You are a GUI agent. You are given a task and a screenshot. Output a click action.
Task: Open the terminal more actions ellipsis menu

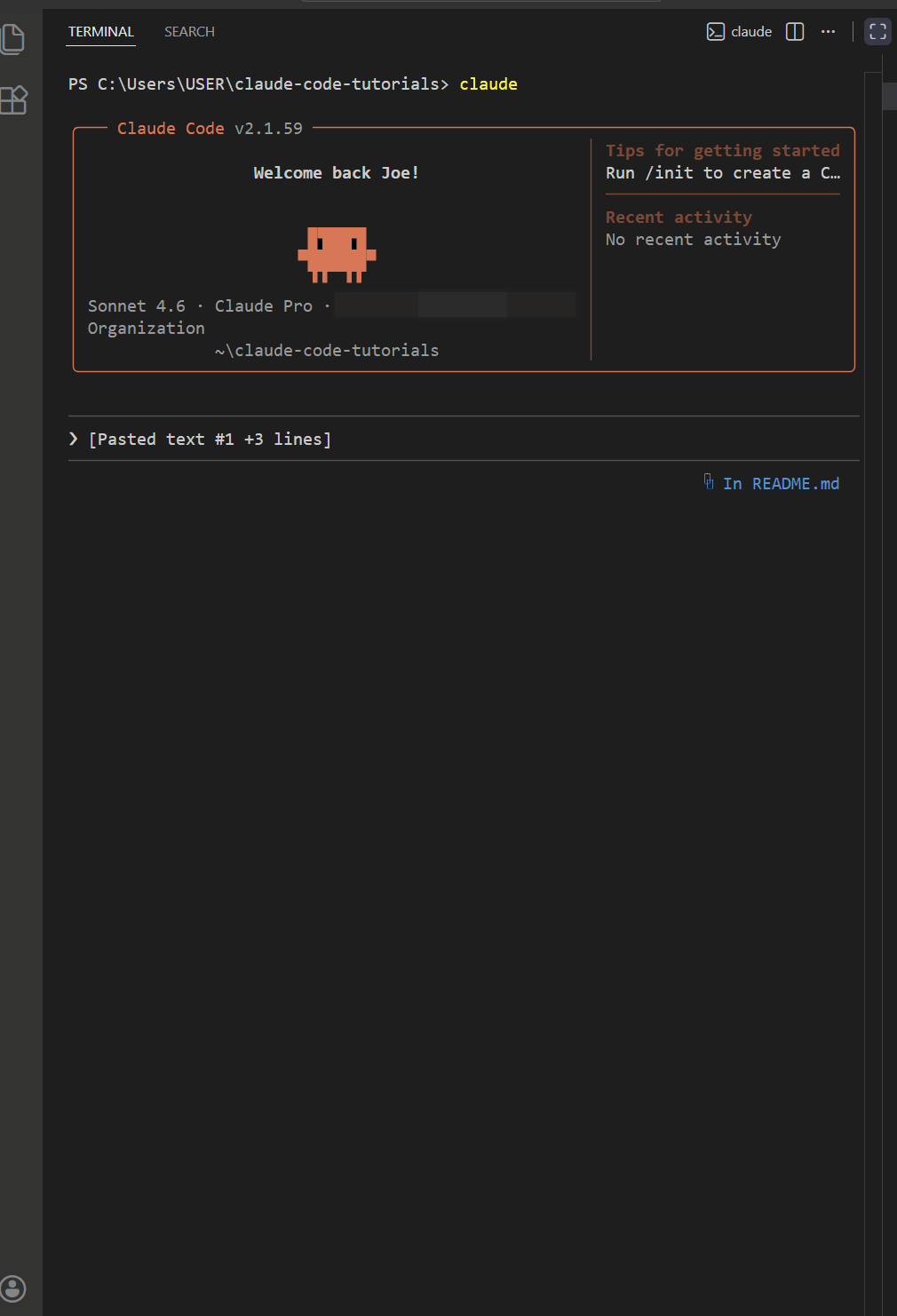click(828, 31)
